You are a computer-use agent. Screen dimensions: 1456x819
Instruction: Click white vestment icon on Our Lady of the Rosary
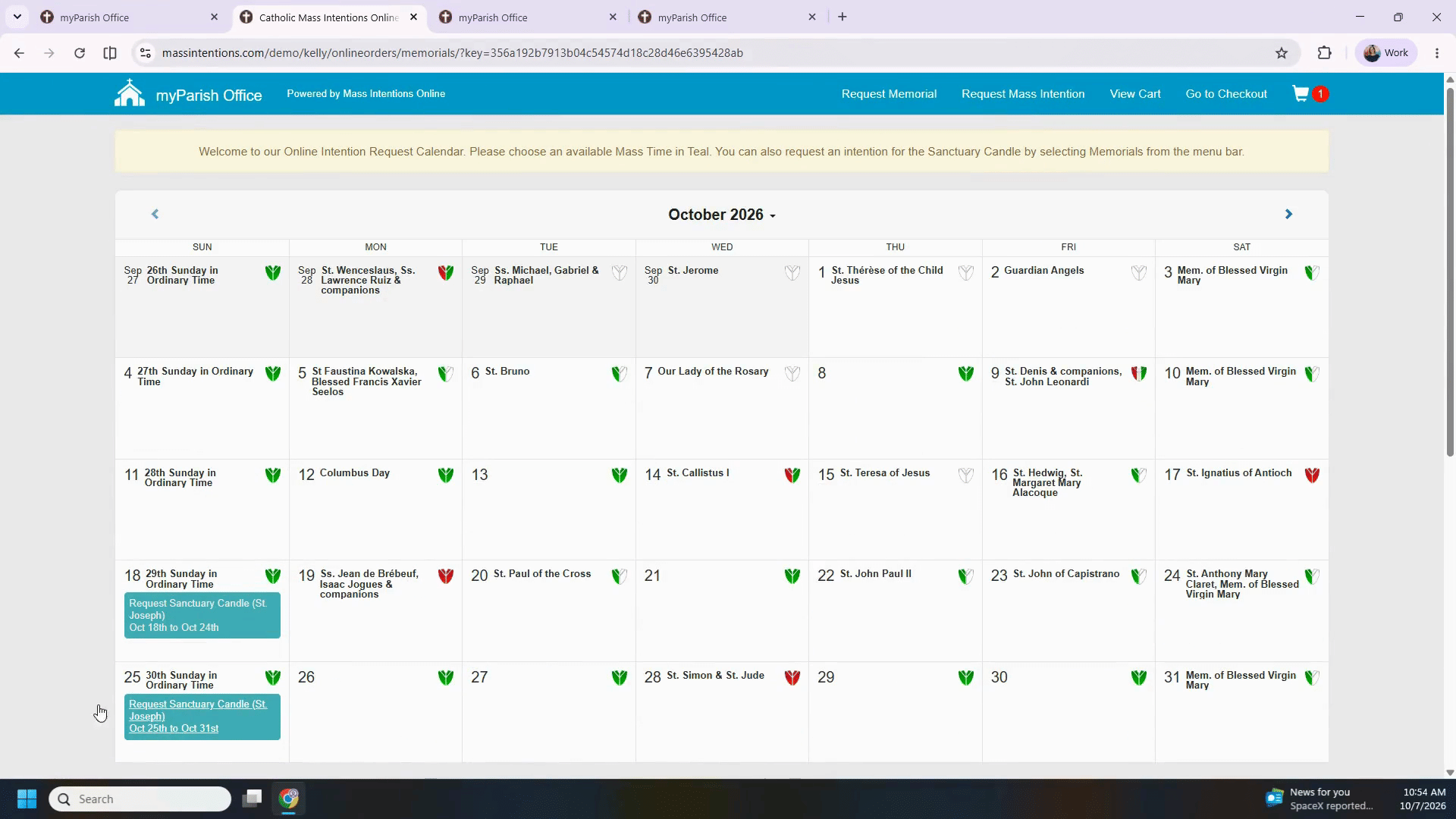click(792, 374)
